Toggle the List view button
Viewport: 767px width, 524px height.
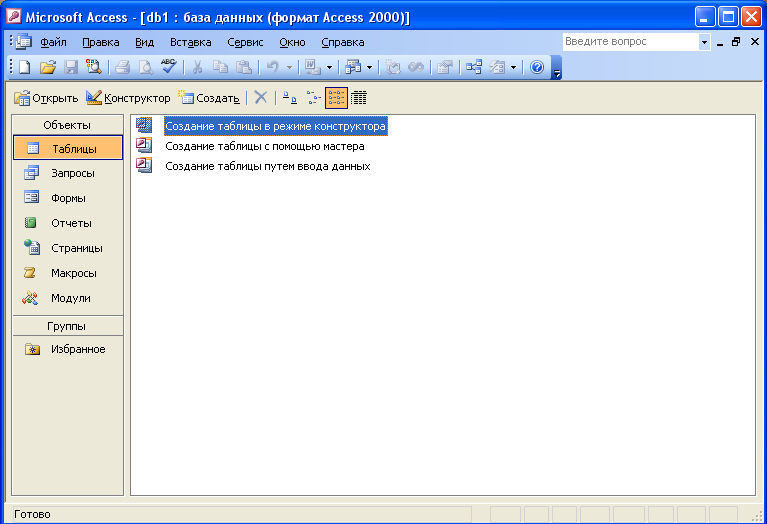(x=336, y=98)
